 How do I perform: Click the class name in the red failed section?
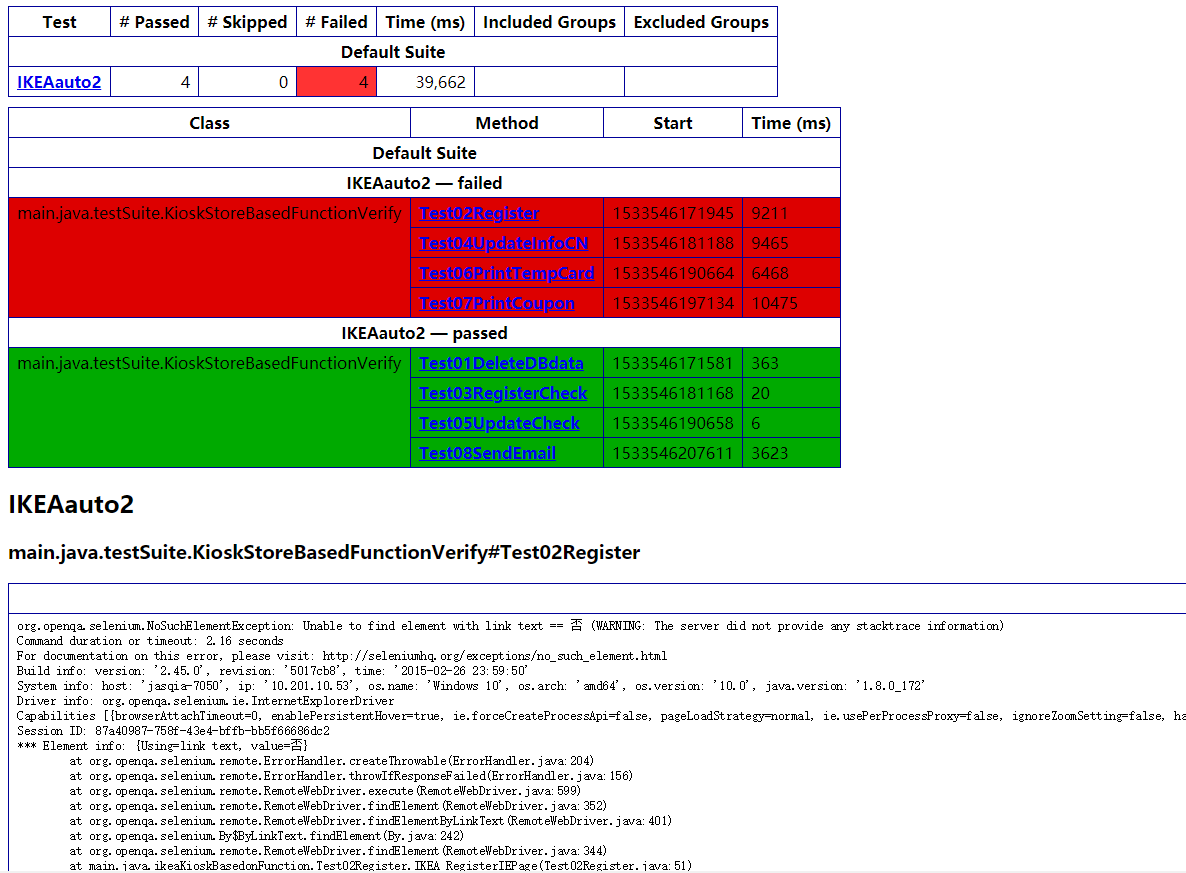coord(210,213)
